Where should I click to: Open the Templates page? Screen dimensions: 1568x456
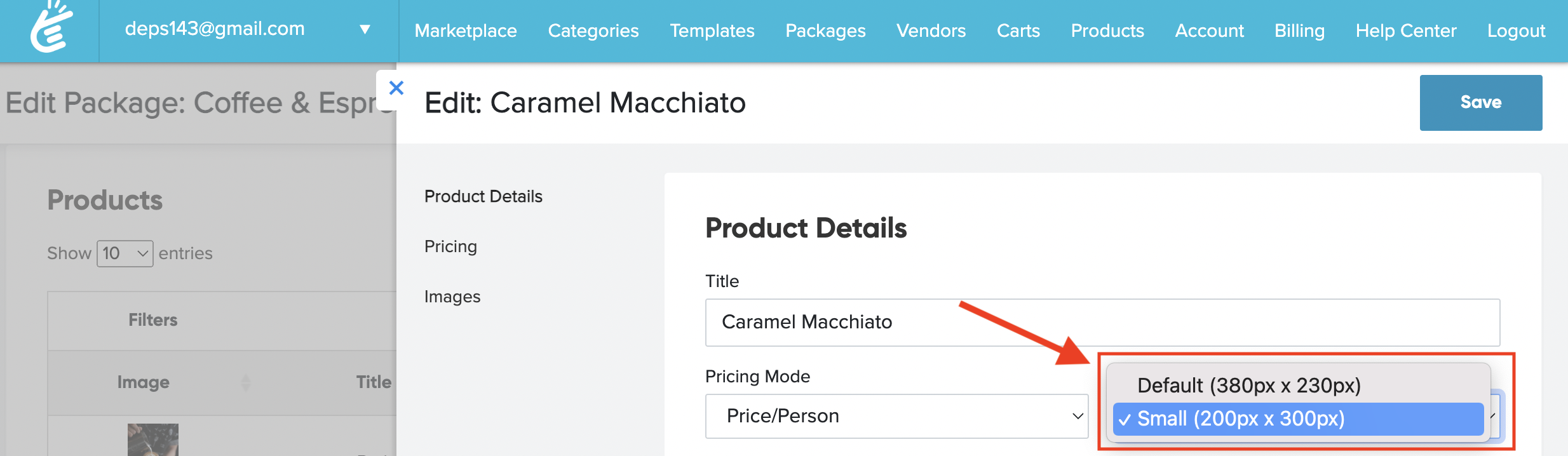pos(712,30)
